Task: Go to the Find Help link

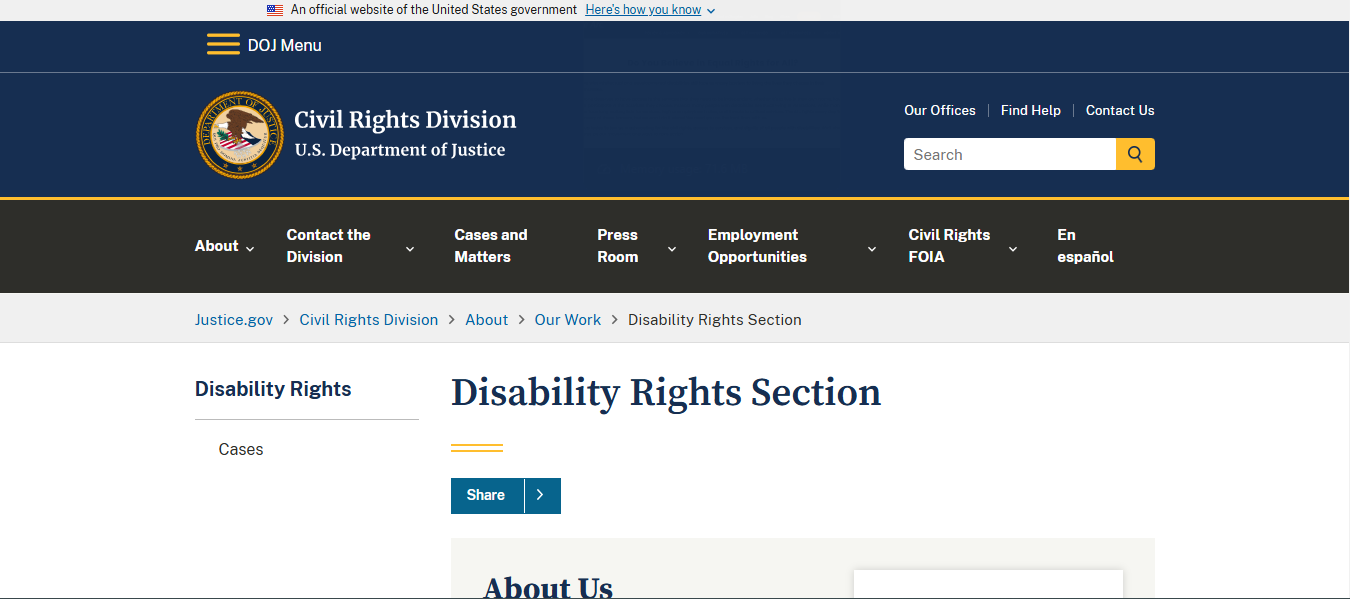Action: click(x=1031, y=110)
